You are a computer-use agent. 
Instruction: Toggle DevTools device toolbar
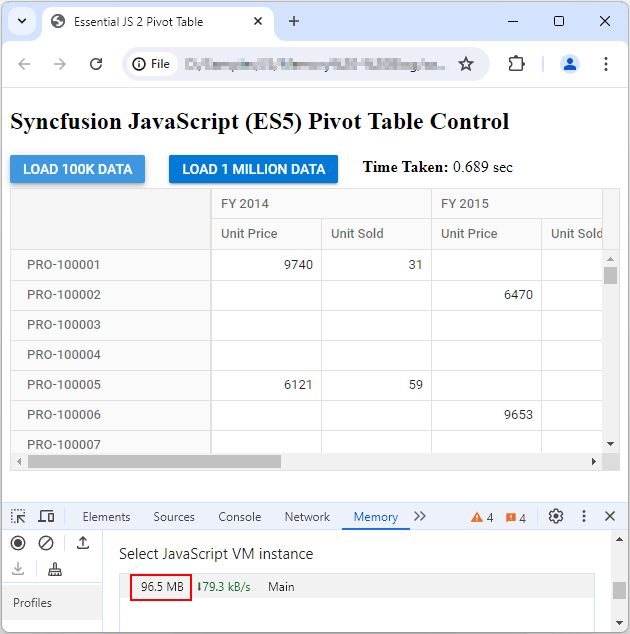click(x=46, y=516)
